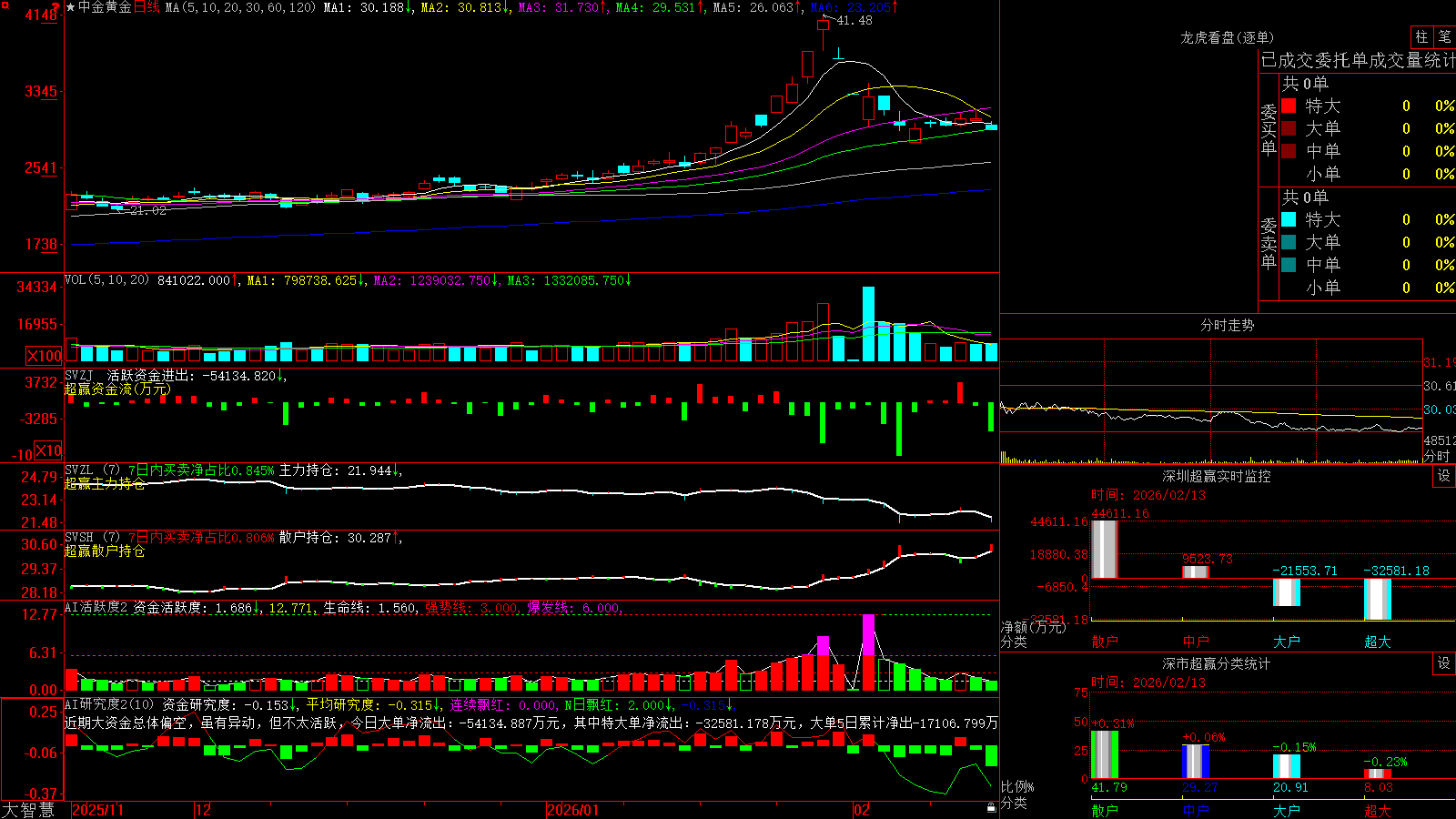1456x819 pixels.
Task: Click the 柱 bar-view button
Action: [x=1421, y=36]
